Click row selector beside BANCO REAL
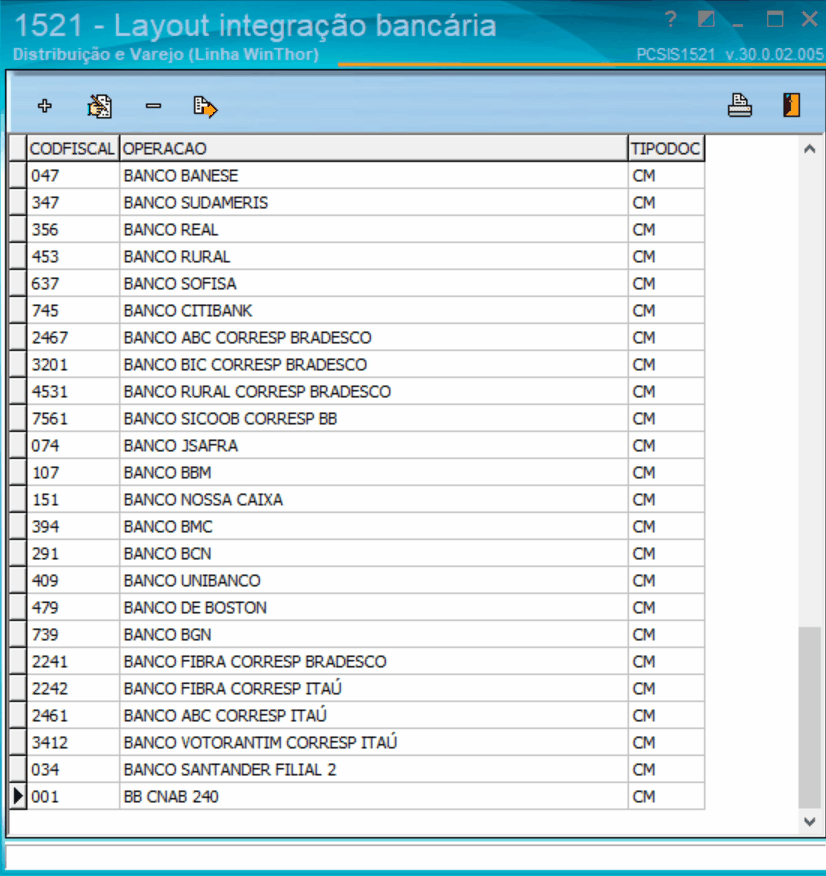 [x=18, y=230]
